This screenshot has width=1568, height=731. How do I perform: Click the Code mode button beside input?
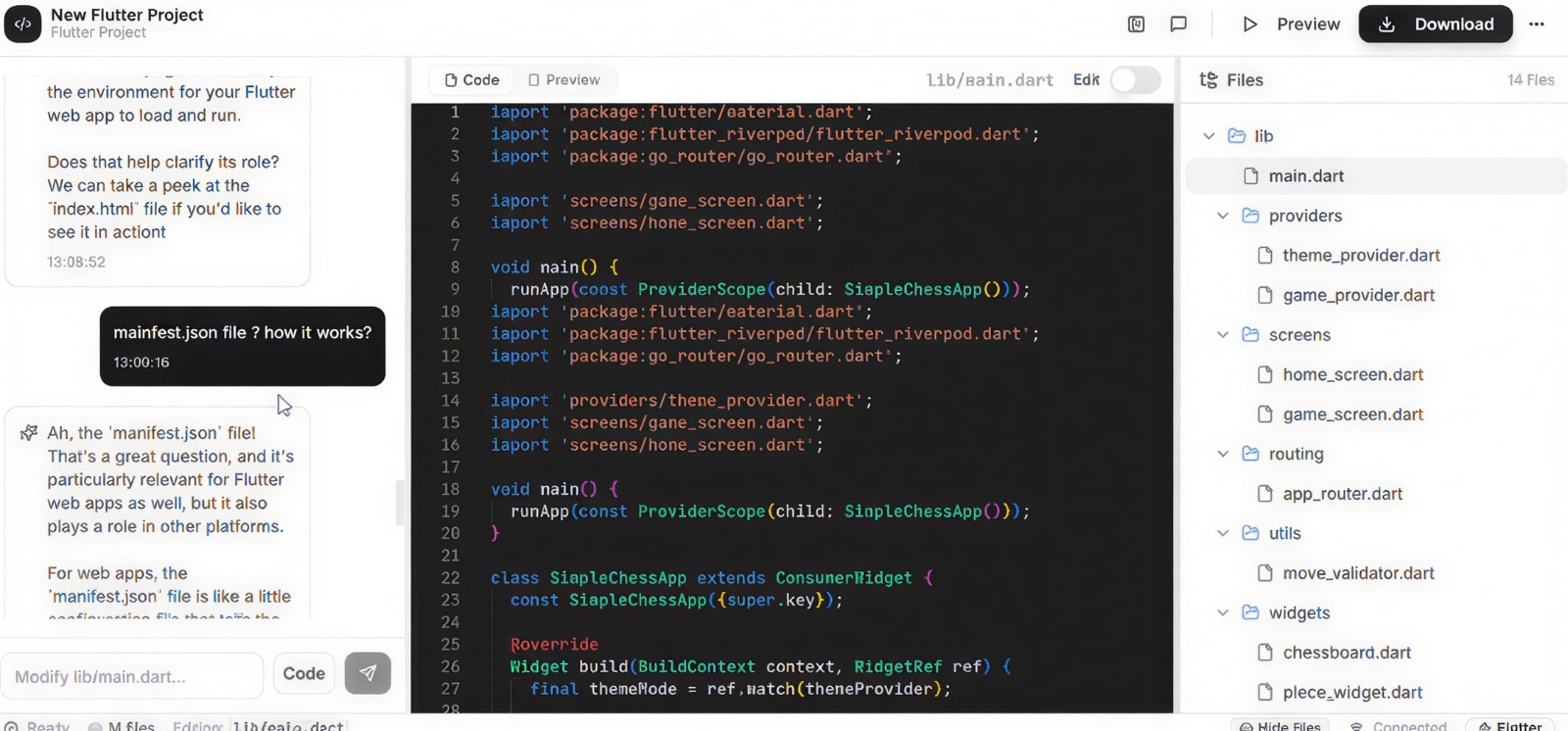(x=304, y=673)
